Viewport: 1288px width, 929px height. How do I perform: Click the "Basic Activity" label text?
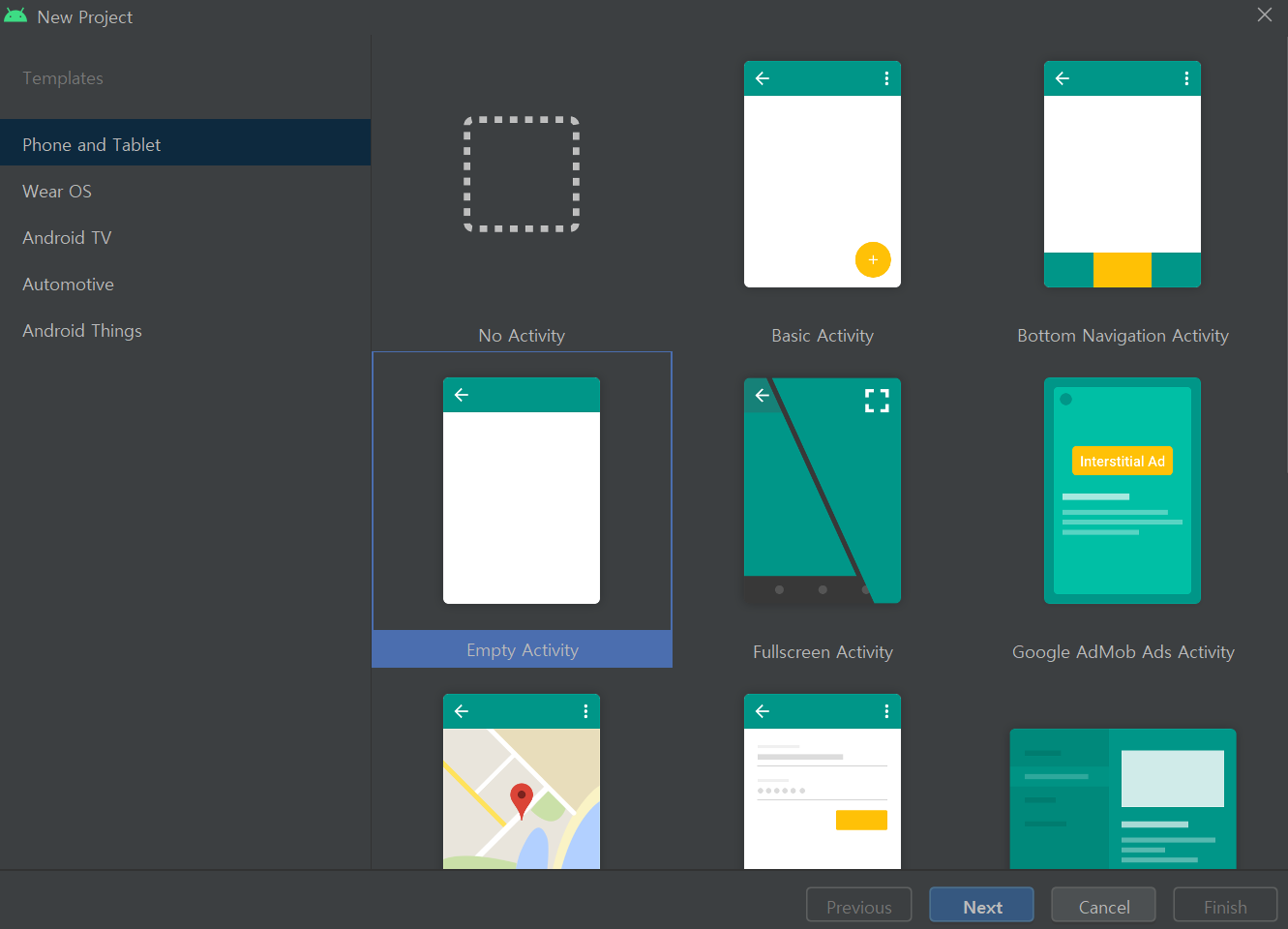click(823, 336)
